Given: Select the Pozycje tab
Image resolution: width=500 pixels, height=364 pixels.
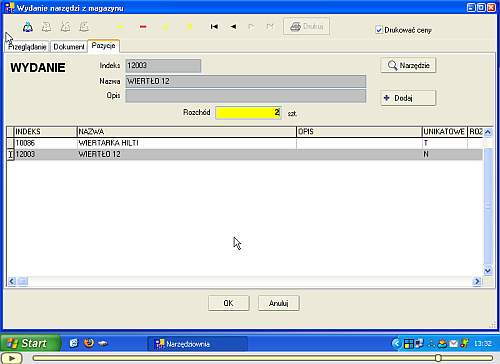Looking at the screenshot, I should pyautogui.click(x=103, y=46).
